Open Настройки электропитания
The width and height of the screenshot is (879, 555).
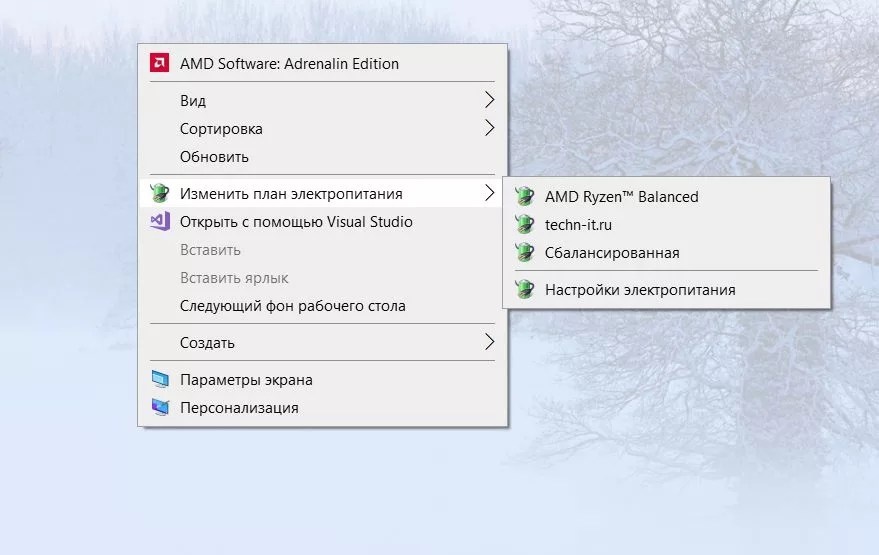[666, 290]
